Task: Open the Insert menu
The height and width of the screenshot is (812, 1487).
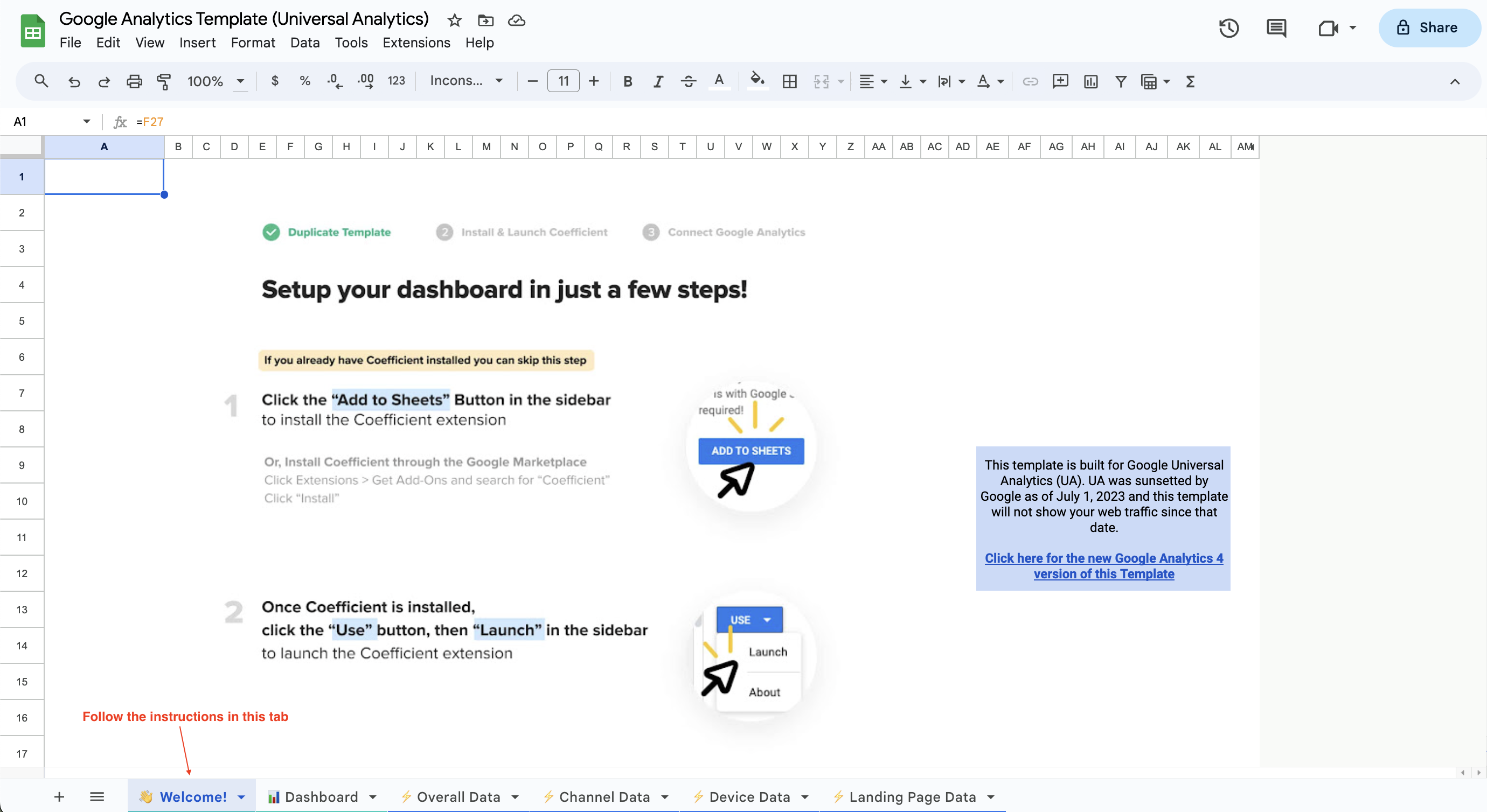Action: tap(197, 43)
